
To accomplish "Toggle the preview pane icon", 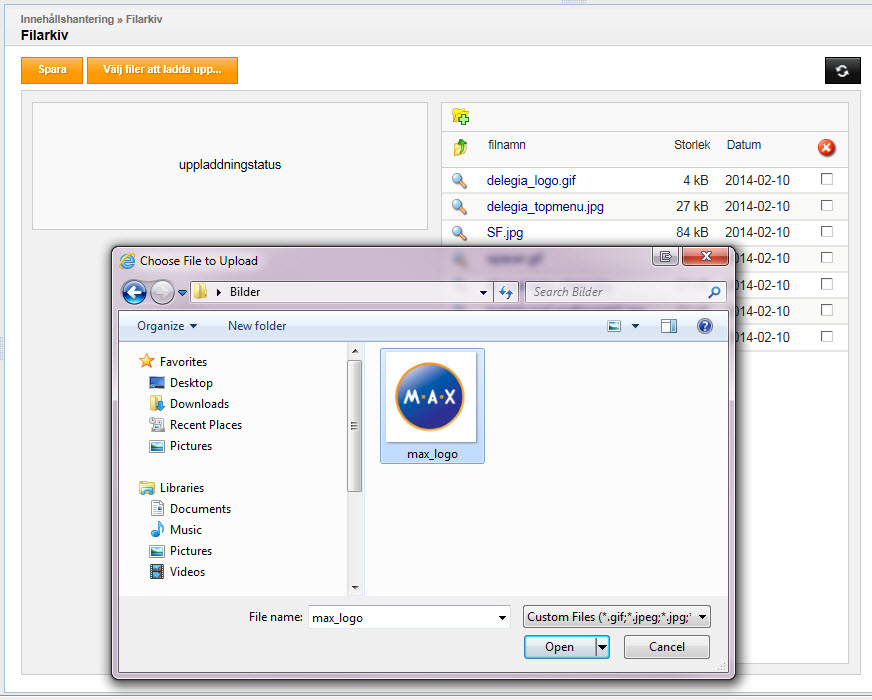I will coord(668,326).
